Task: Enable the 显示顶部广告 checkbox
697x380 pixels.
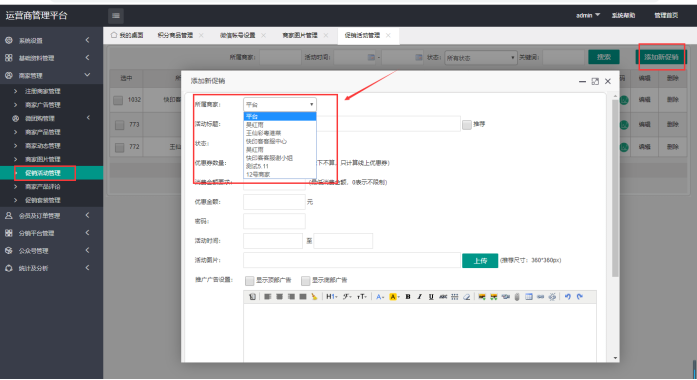Action: coord(249,280)
